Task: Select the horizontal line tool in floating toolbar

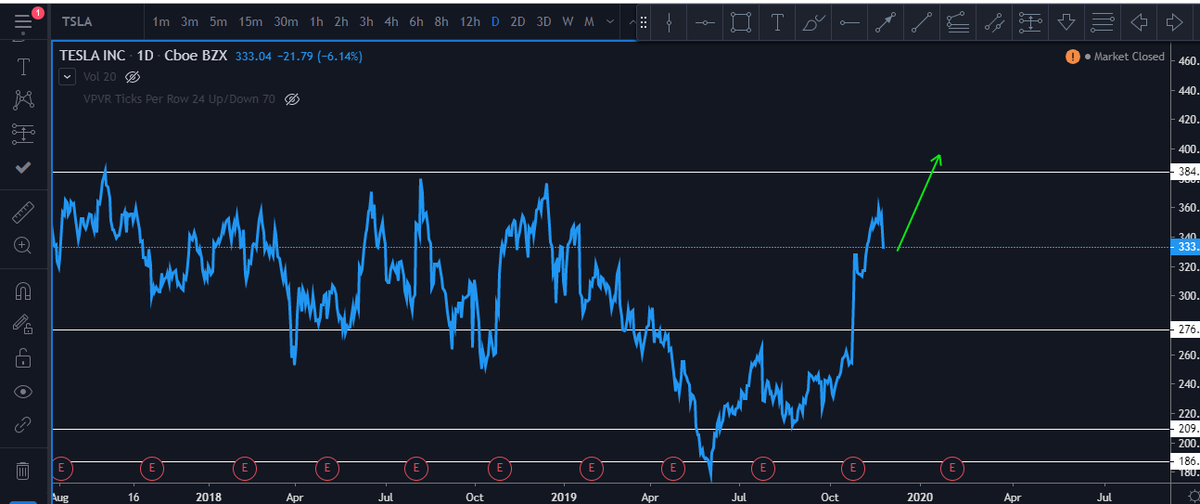Action: tap(705, 22)
